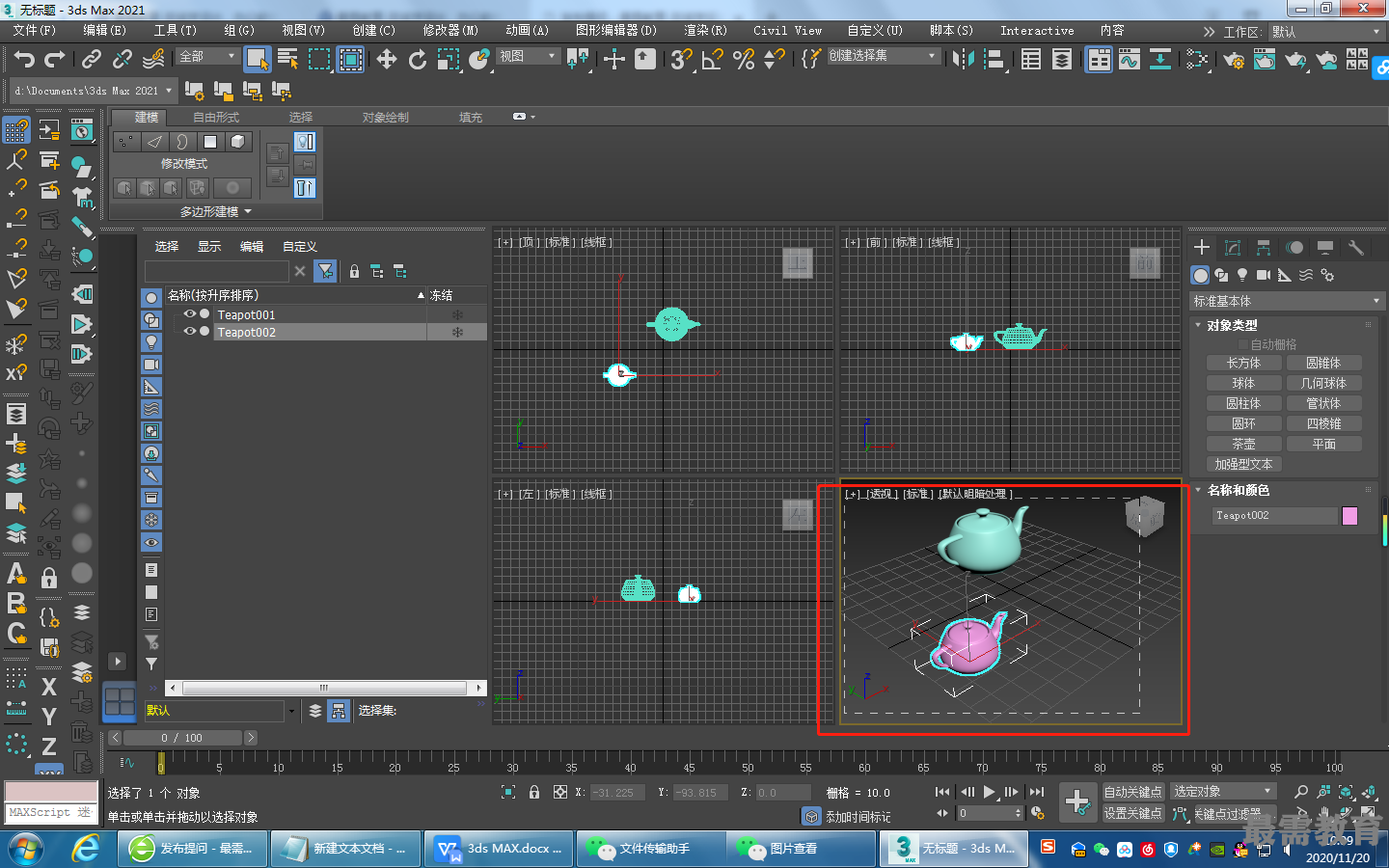The width and height of the screenshot is (1389, 868).
Task: Toggle the 自动关键点 auto key mode
Action: pos(1132,791)
